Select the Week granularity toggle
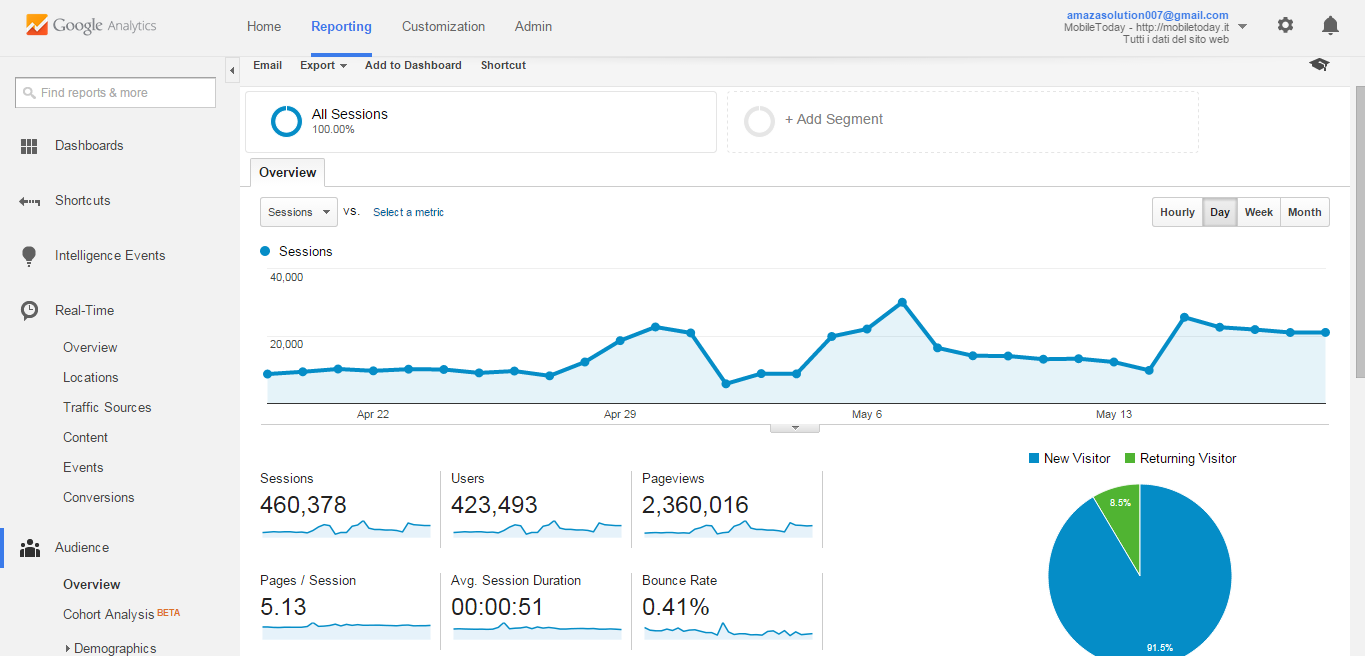Screen dimensions: 1365x656 tap(1258, 211)
